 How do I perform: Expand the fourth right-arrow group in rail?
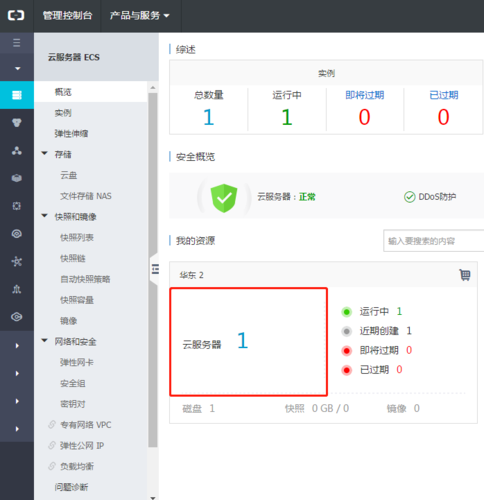point(17,429)
